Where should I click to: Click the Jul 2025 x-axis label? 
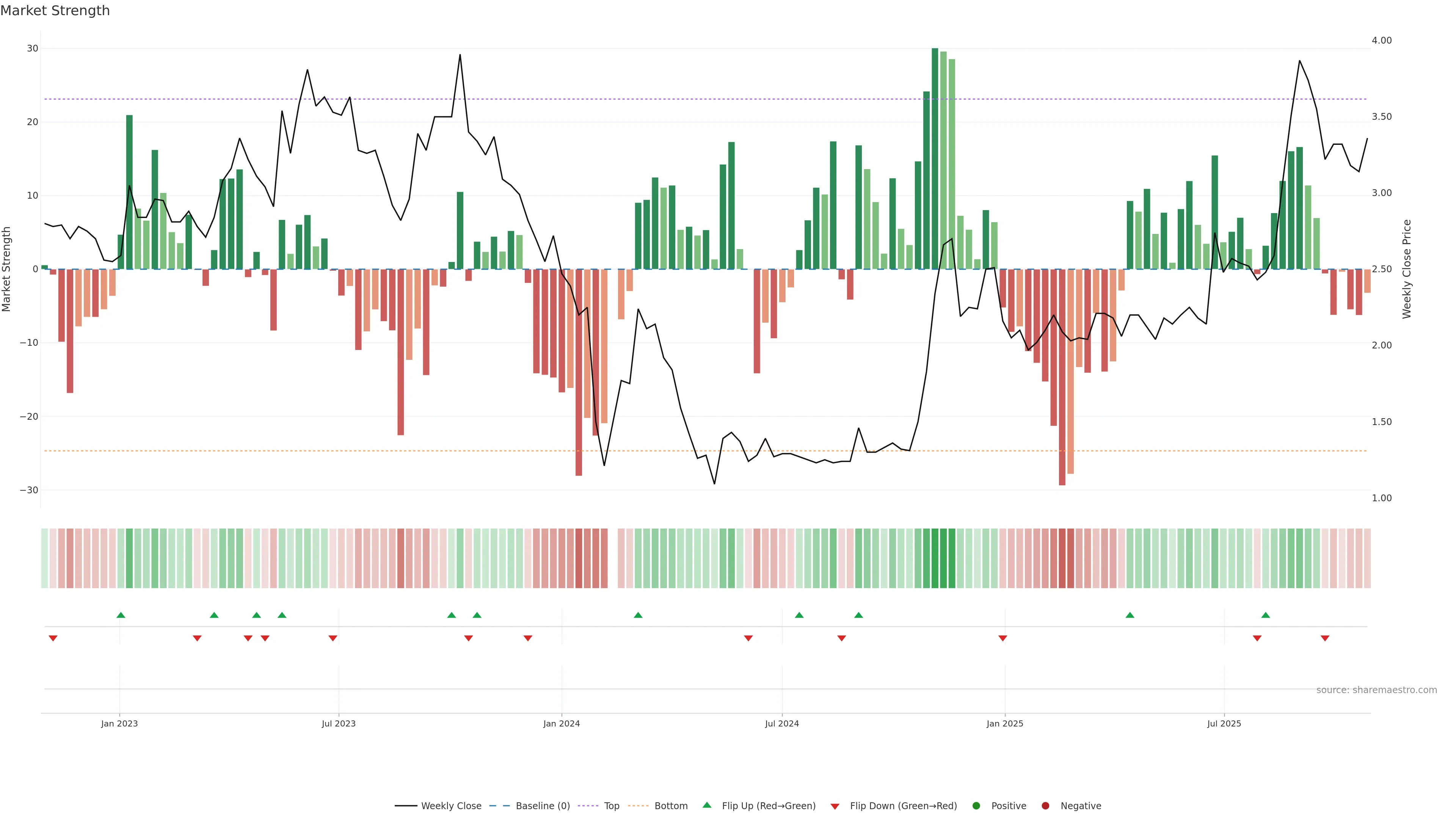[x=1224, y=723]
